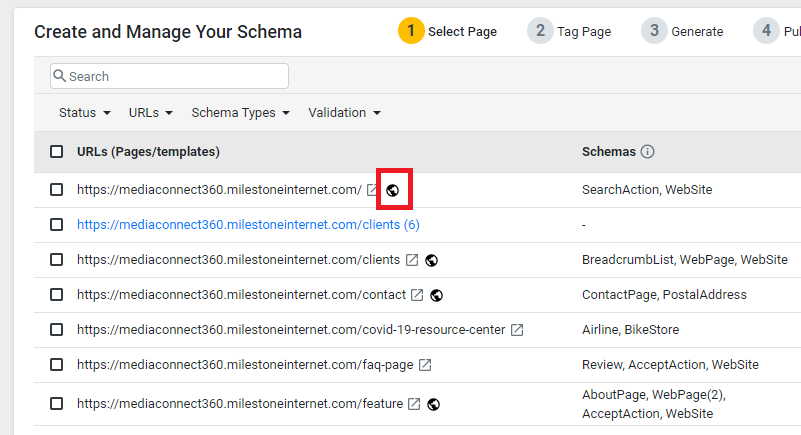801x435 pixels.
Task: Click the Schemas column header text
Action: tap(608, 152)
